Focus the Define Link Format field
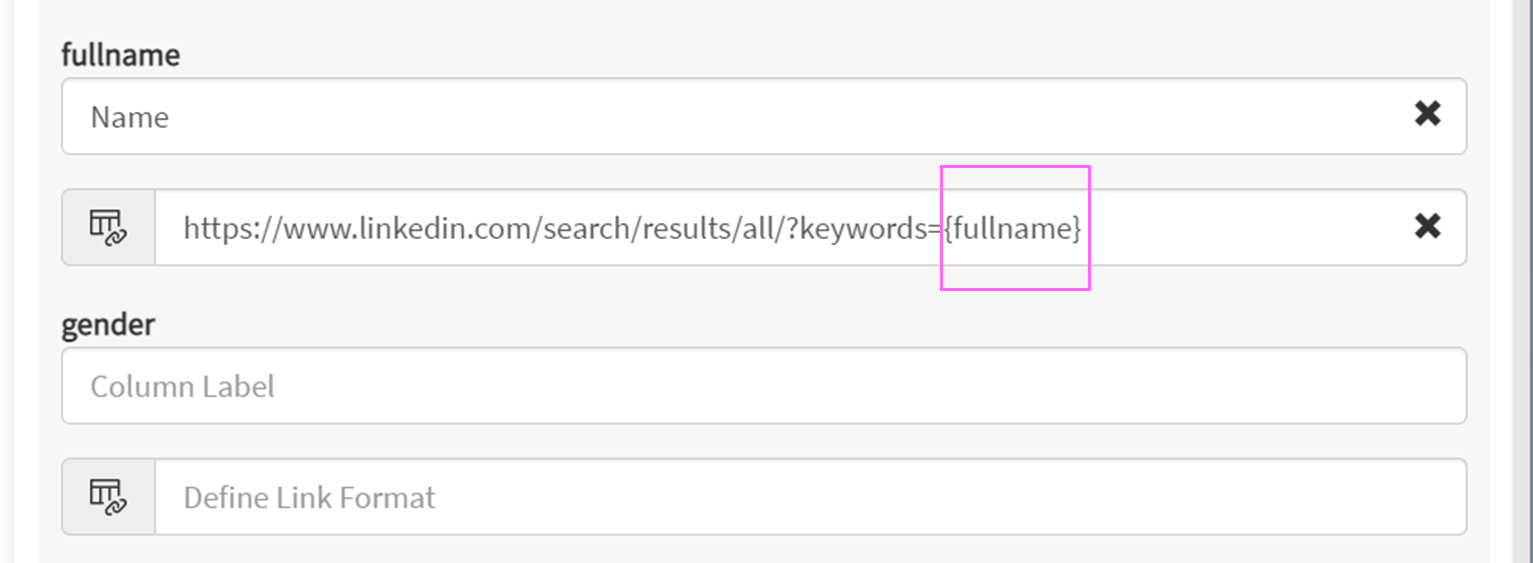Viewport: 1533px width, 563px height. point(810,497)
